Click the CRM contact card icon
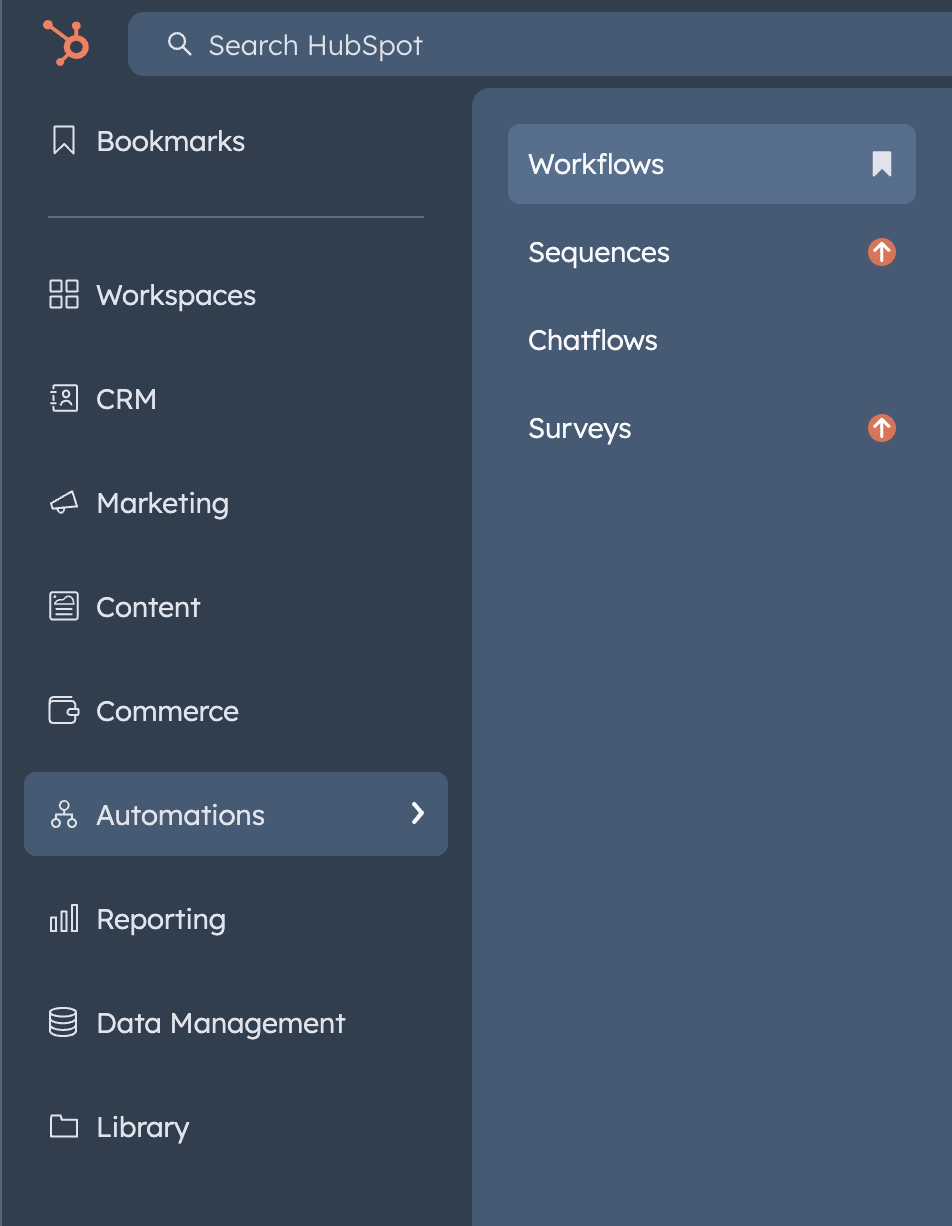The width and height of the screenshot is (952, 1226). 64,399
